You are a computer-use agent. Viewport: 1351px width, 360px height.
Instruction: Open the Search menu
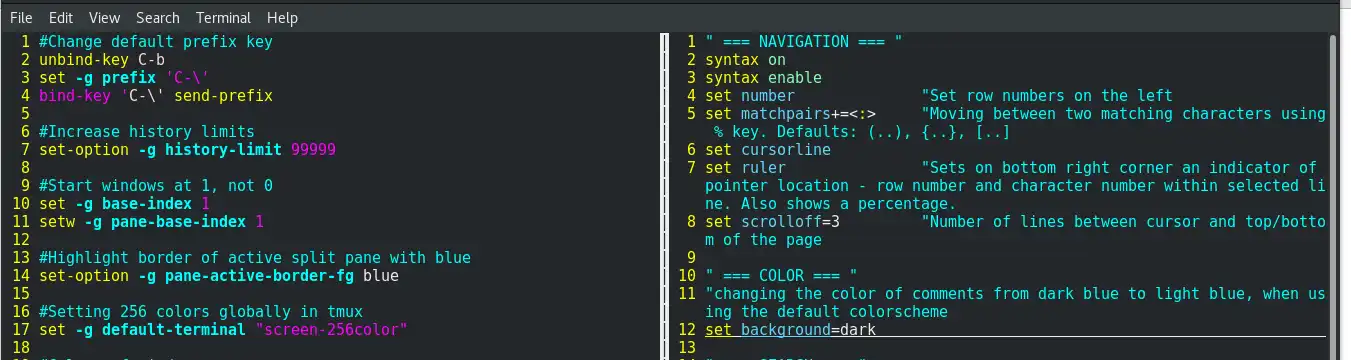[x=158, y=18]
